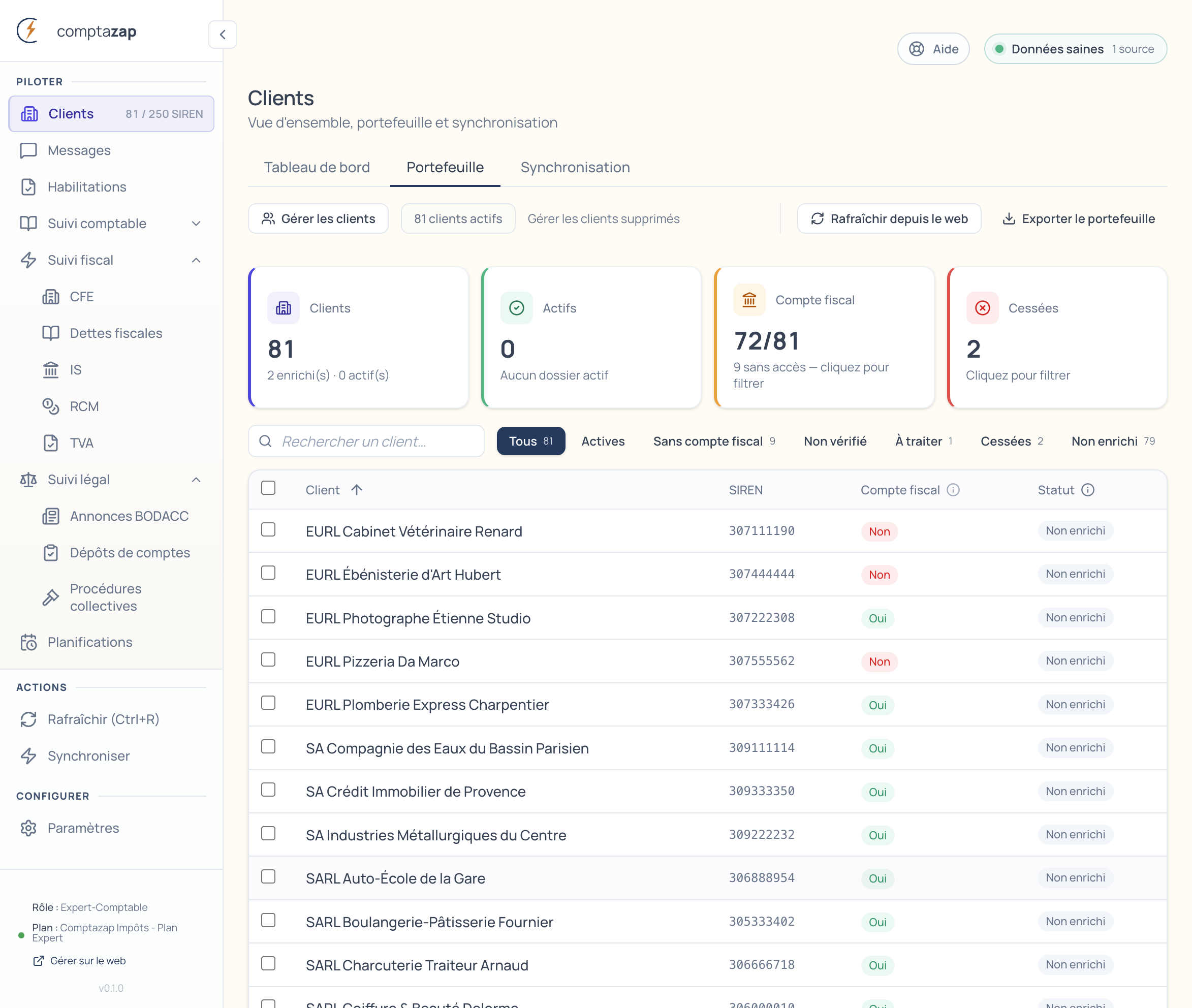Collapse the Suivi légal section chevron
The image size is (1192, 1008).
(x=196, y=480)
